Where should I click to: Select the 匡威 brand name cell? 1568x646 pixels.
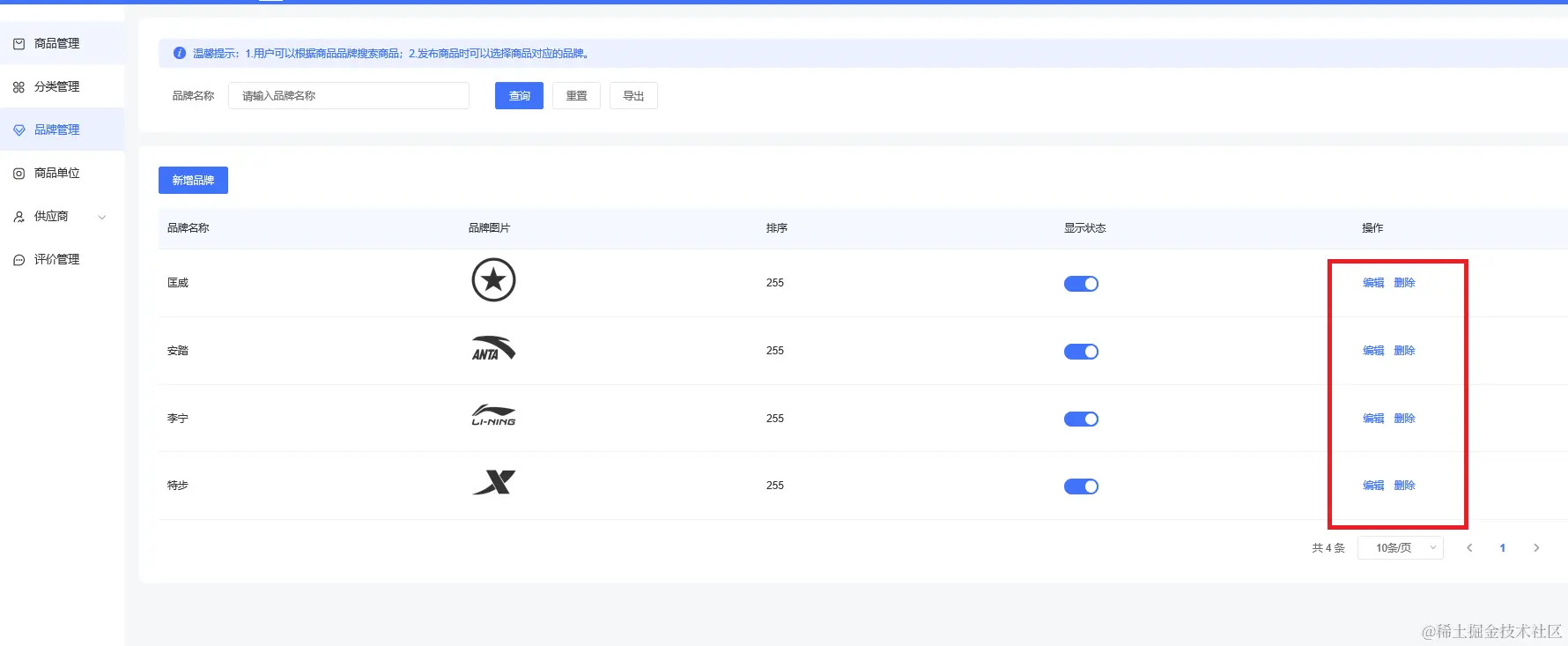click(178, 283)
